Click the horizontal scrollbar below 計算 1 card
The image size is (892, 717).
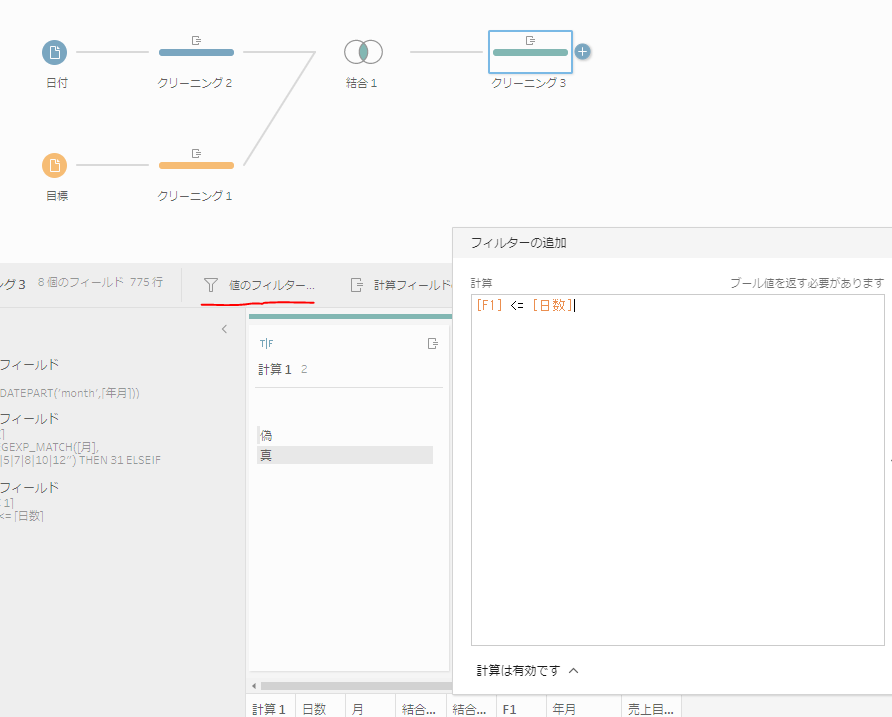click(x=350, y=685)
